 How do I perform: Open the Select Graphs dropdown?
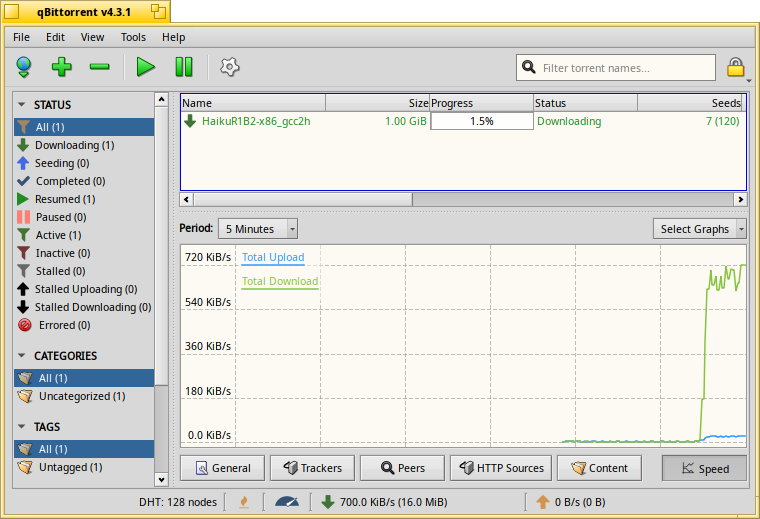[699, 229]
